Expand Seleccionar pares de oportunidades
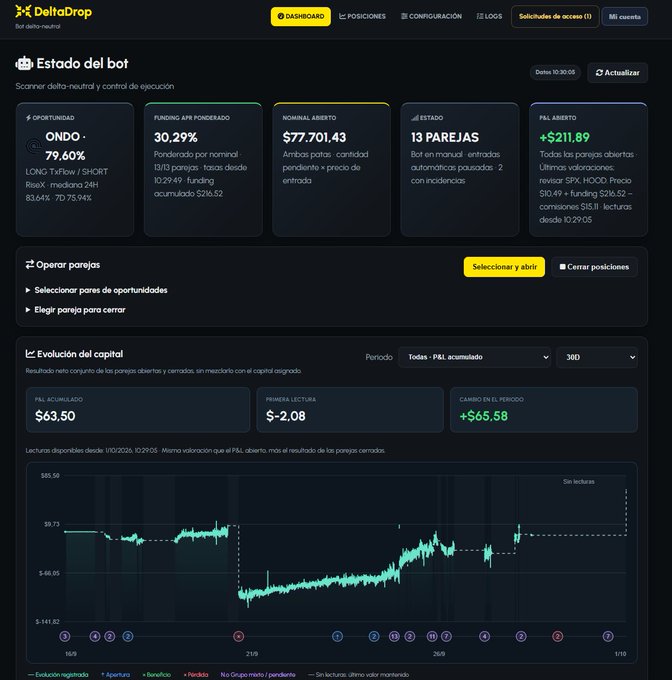 coord(97,290)
